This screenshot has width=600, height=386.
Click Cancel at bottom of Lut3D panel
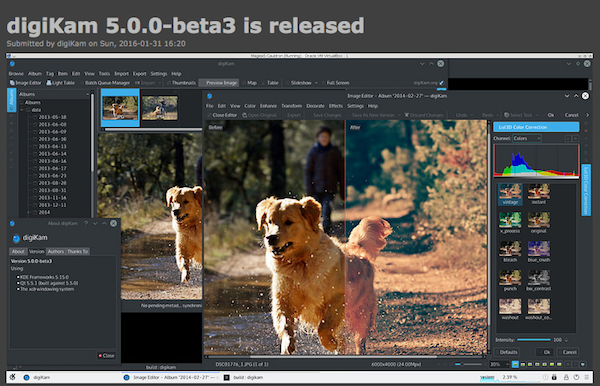point(569,352)
